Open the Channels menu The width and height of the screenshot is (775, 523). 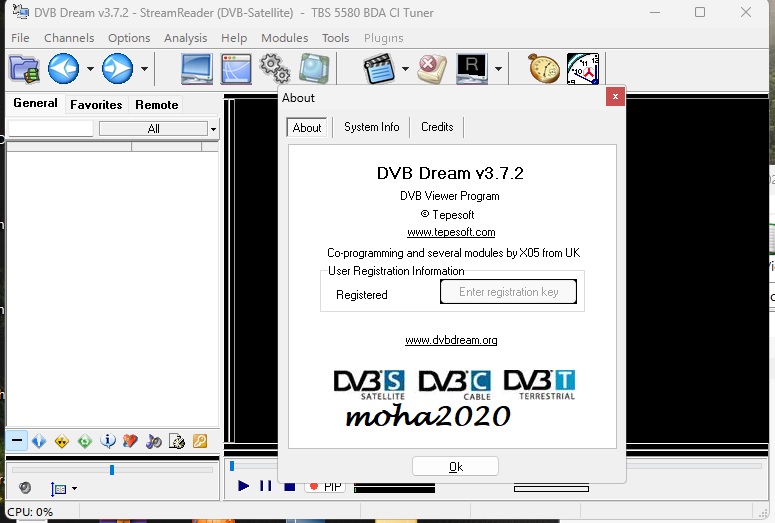69,38
